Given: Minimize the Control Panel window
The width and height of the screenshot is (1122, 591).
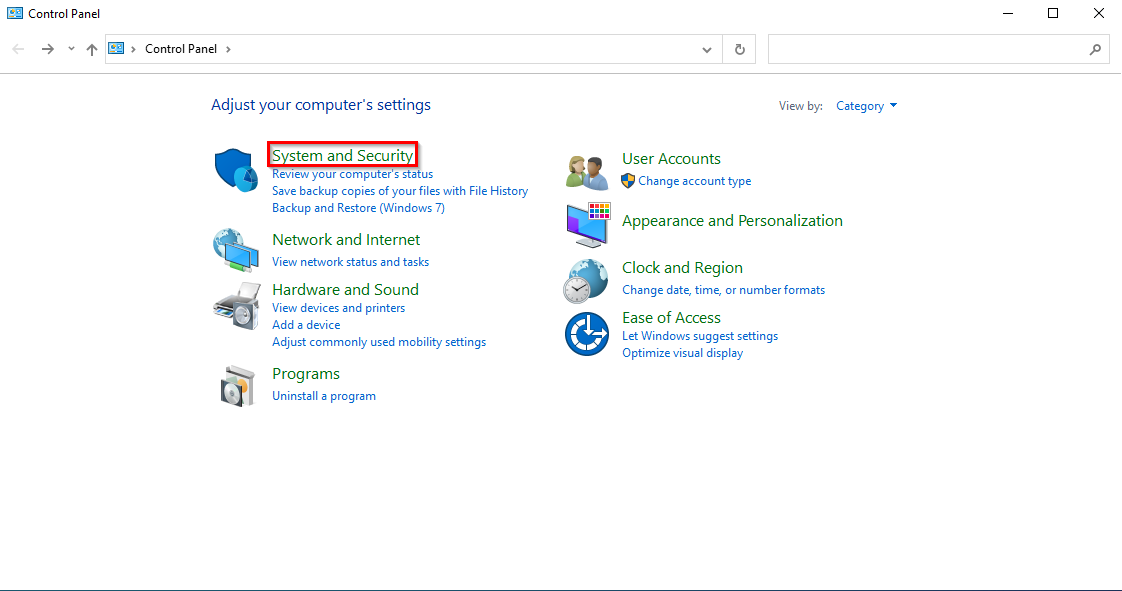Looking at the screenshot, I should pos(1008,14).
